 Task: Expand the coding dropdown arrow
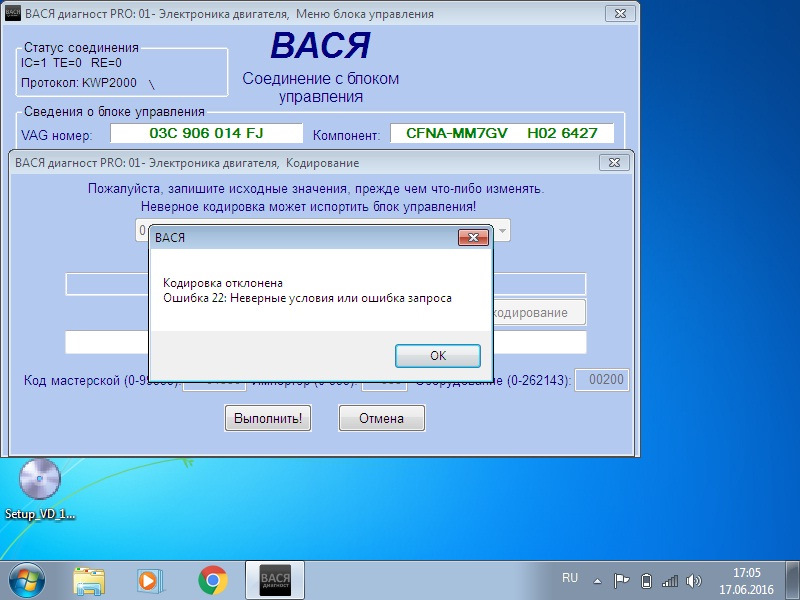[502, 231]
